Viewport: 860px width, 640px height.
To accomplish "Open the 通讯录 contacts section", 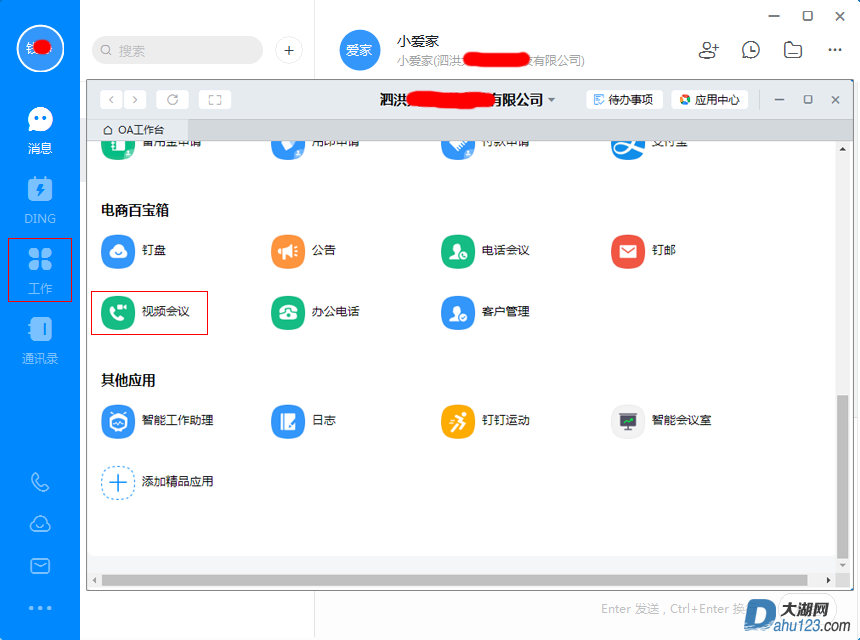I will pos(40,340).
